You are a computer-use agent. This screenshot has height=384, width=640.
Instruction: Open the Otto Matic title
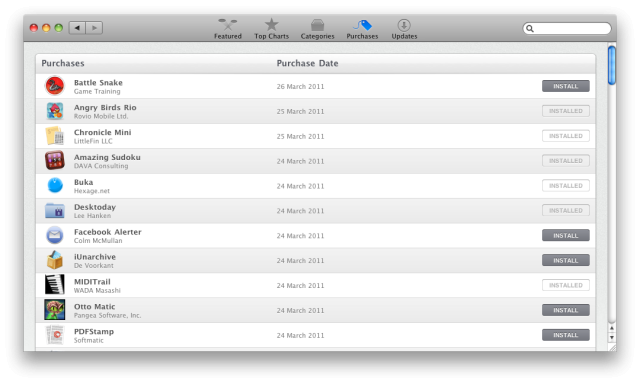click(94, 306)
